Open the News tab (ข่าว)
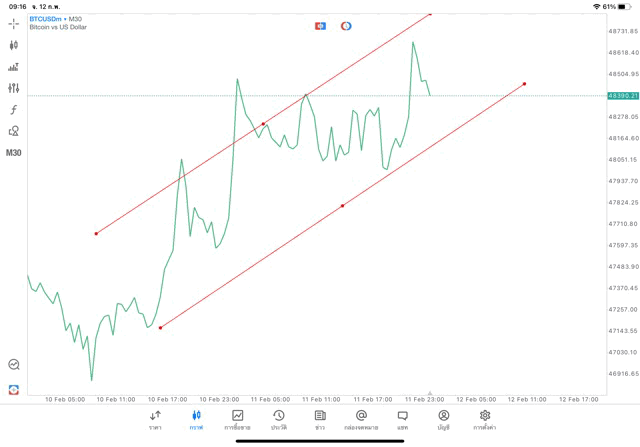Viewport: 640px width, 447px height. coord(320,419)
